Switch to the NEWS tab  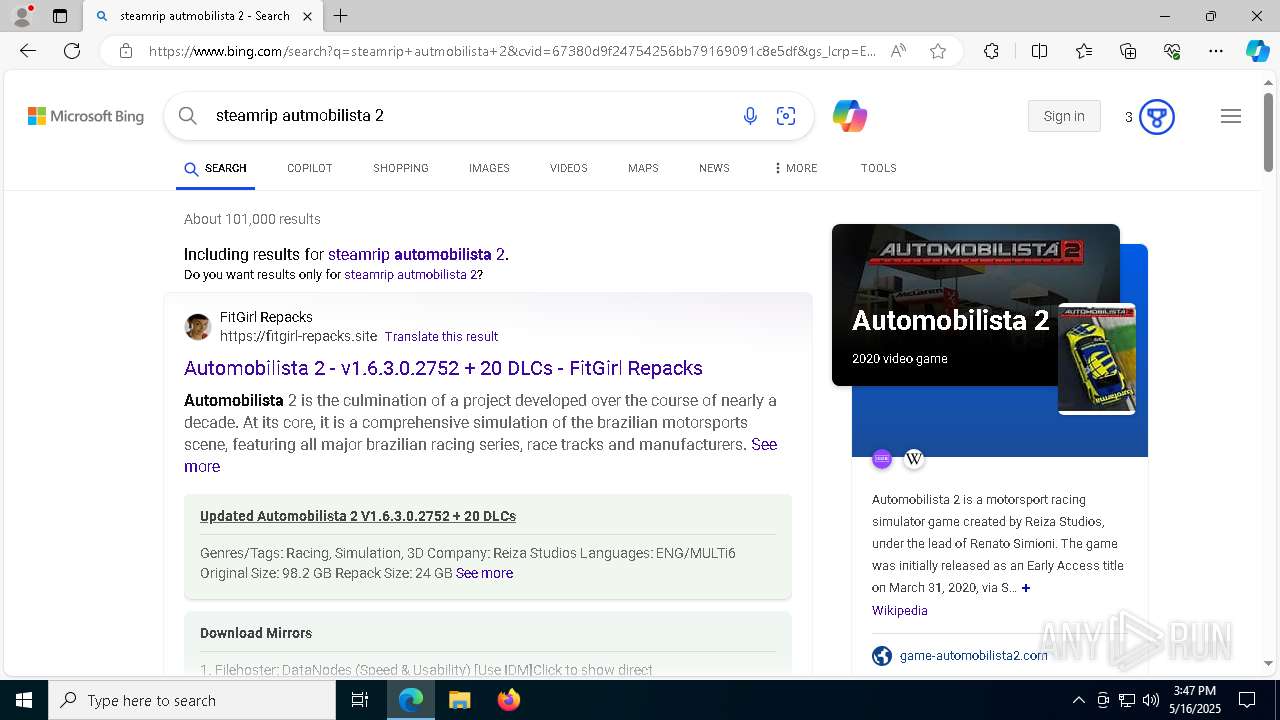pyautogui.click(x=714, y=168)
